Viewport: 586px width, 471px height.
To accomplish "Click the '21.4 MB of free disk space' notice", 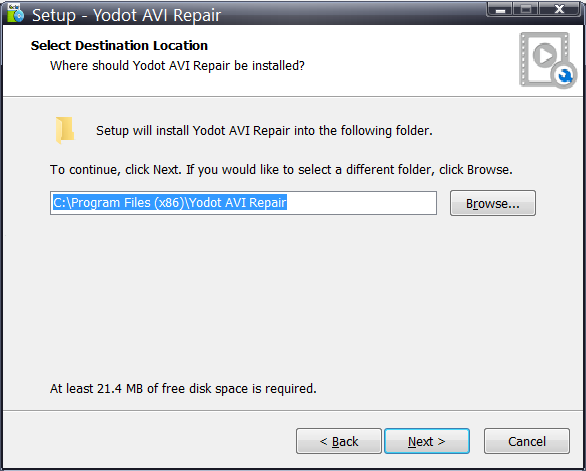I will pos(183,389).
